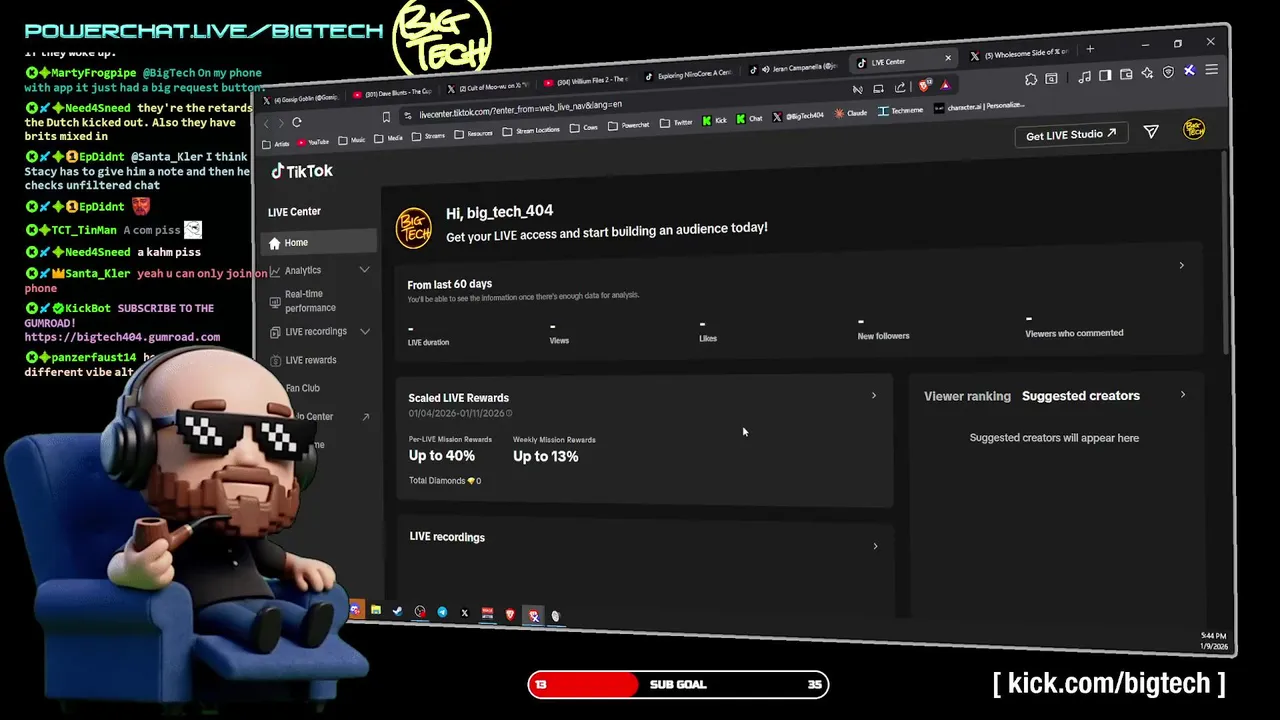Viewport: 1280px width, 720px height.
Task: Open the Music bookmarks folder
Action: coord(352,140)
